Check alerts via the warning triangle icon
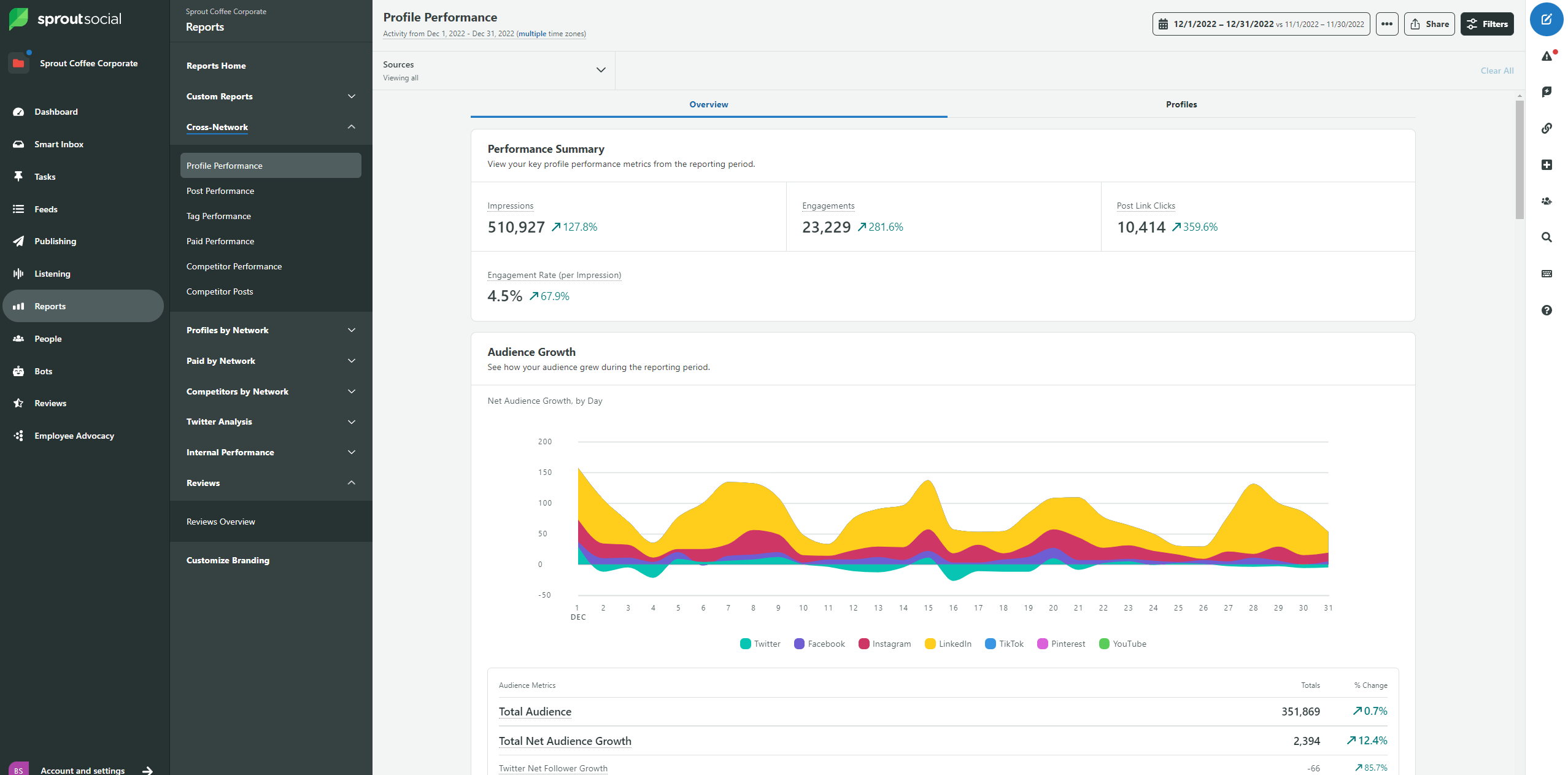 (1547, 55)
